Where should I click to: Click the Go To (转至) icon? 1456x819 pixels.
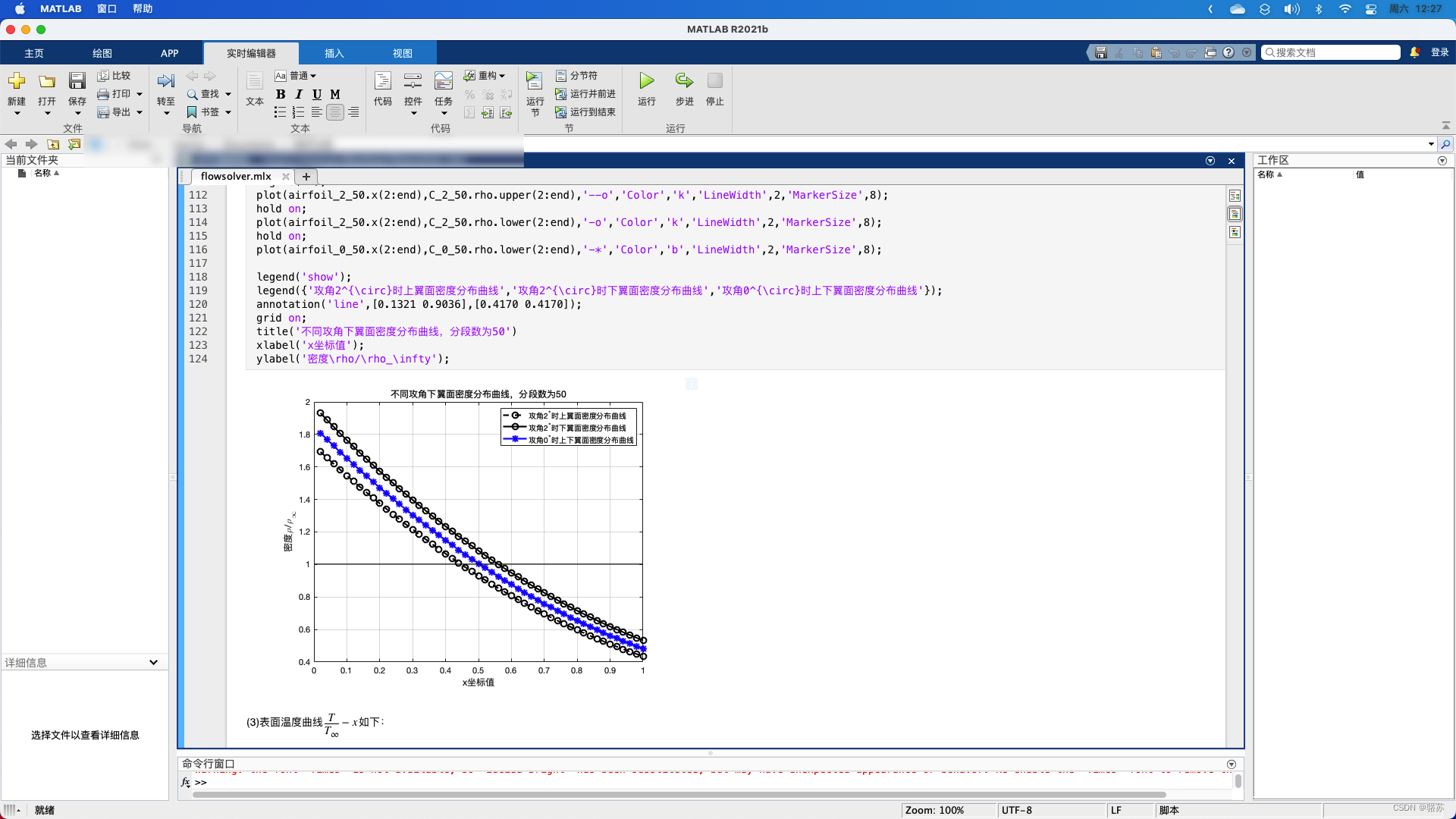tap(165, 82)
